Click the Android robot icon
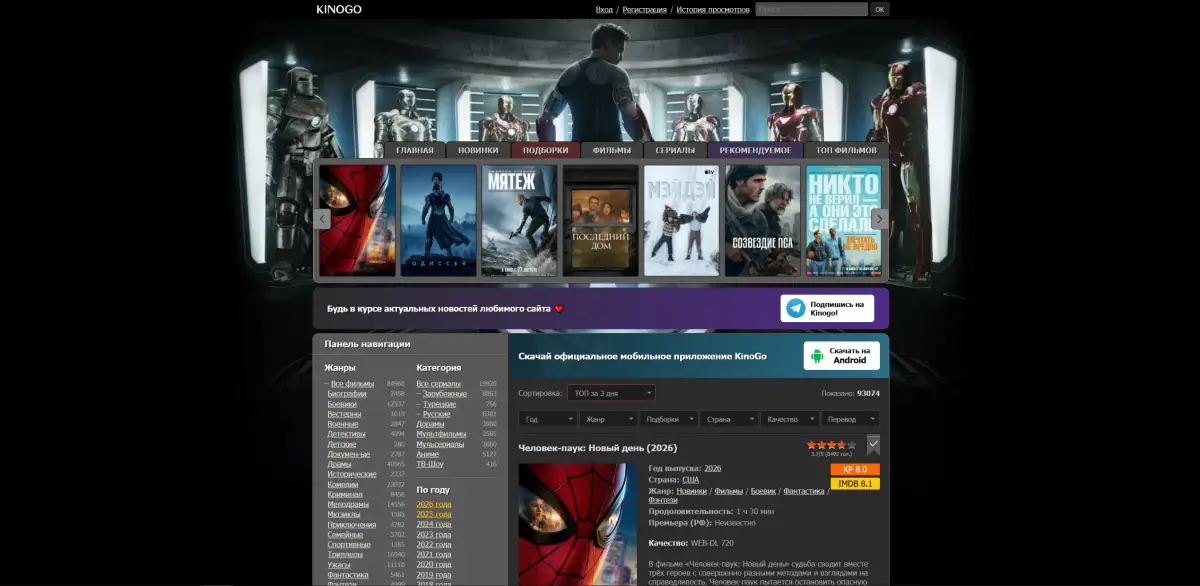 [x=817, y=355]
